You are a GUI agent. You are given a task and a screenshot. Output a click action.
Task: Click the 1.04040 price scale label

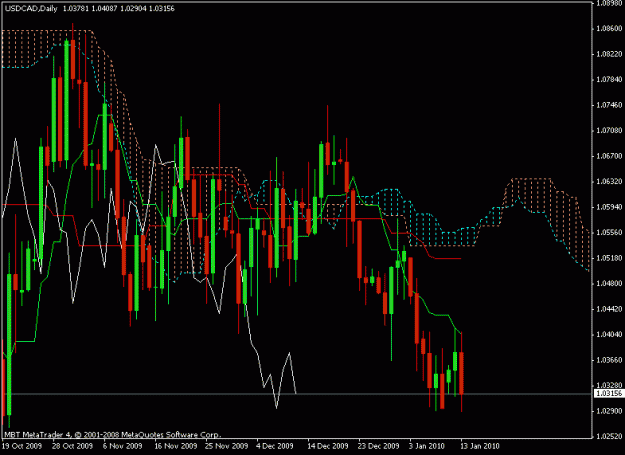point(609,335)
